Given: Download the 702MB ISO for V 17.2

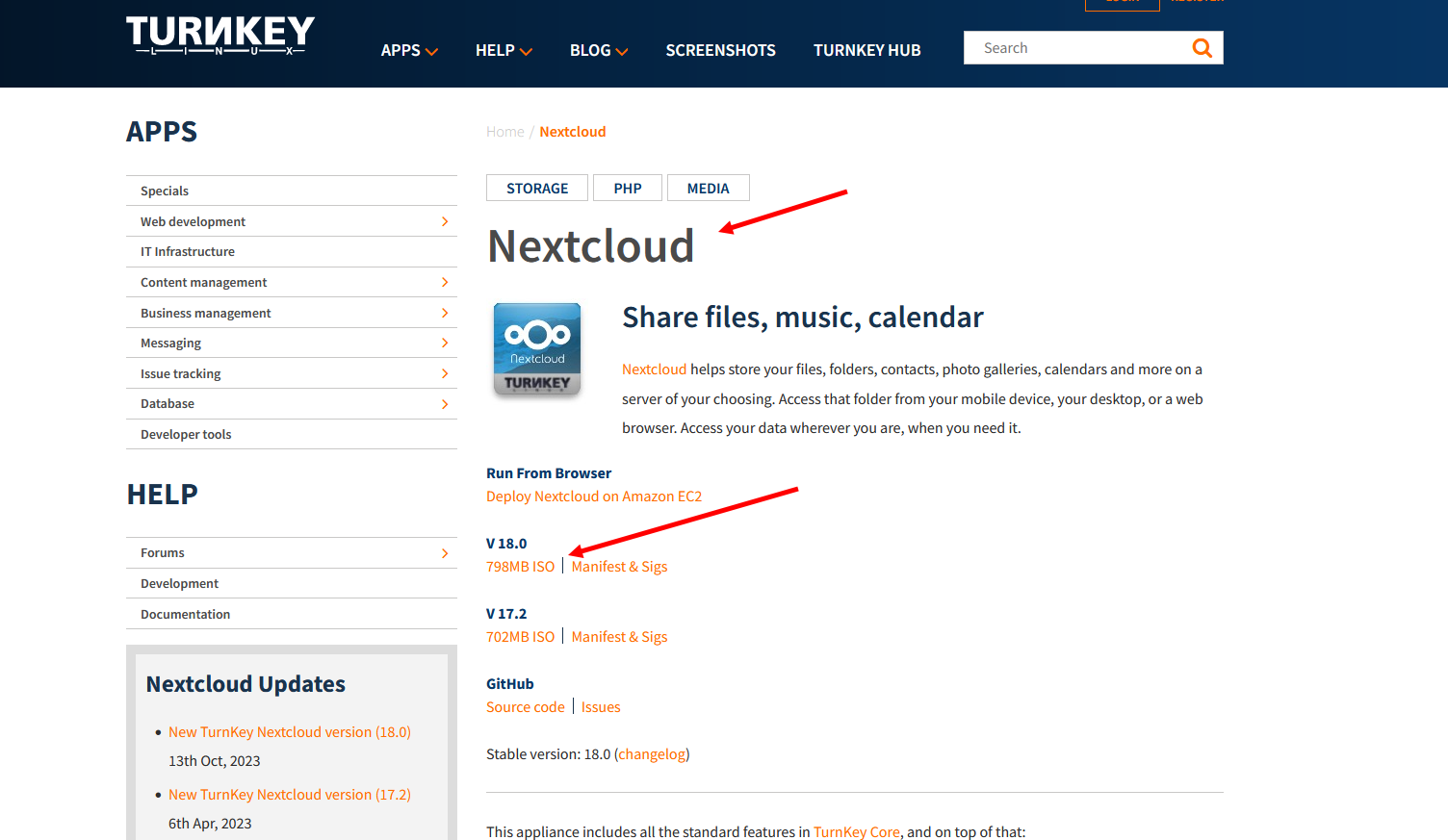Looking at the screenshot, I should pos(520,637).
